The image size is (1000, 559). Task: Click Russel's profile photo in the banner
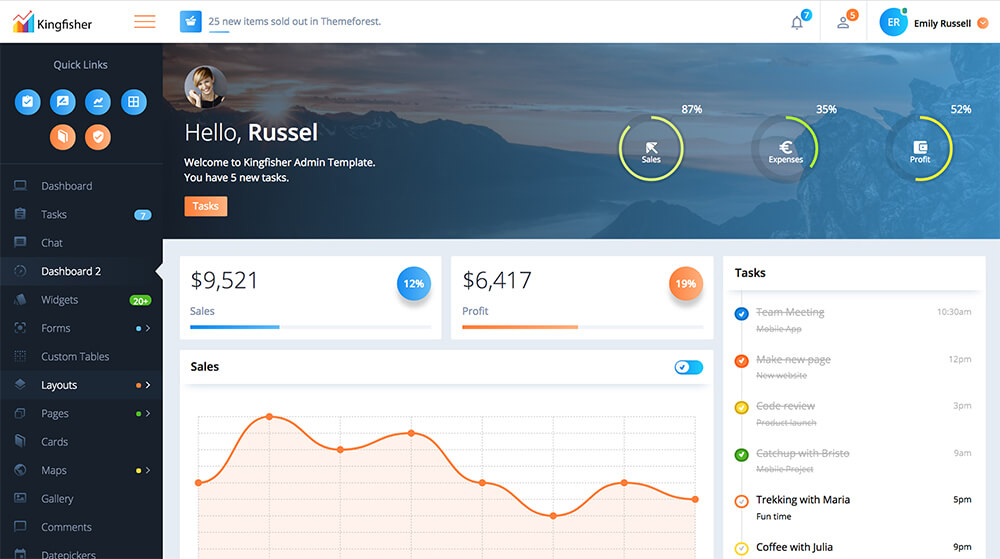pyautogui.click(x=205, y=88)
